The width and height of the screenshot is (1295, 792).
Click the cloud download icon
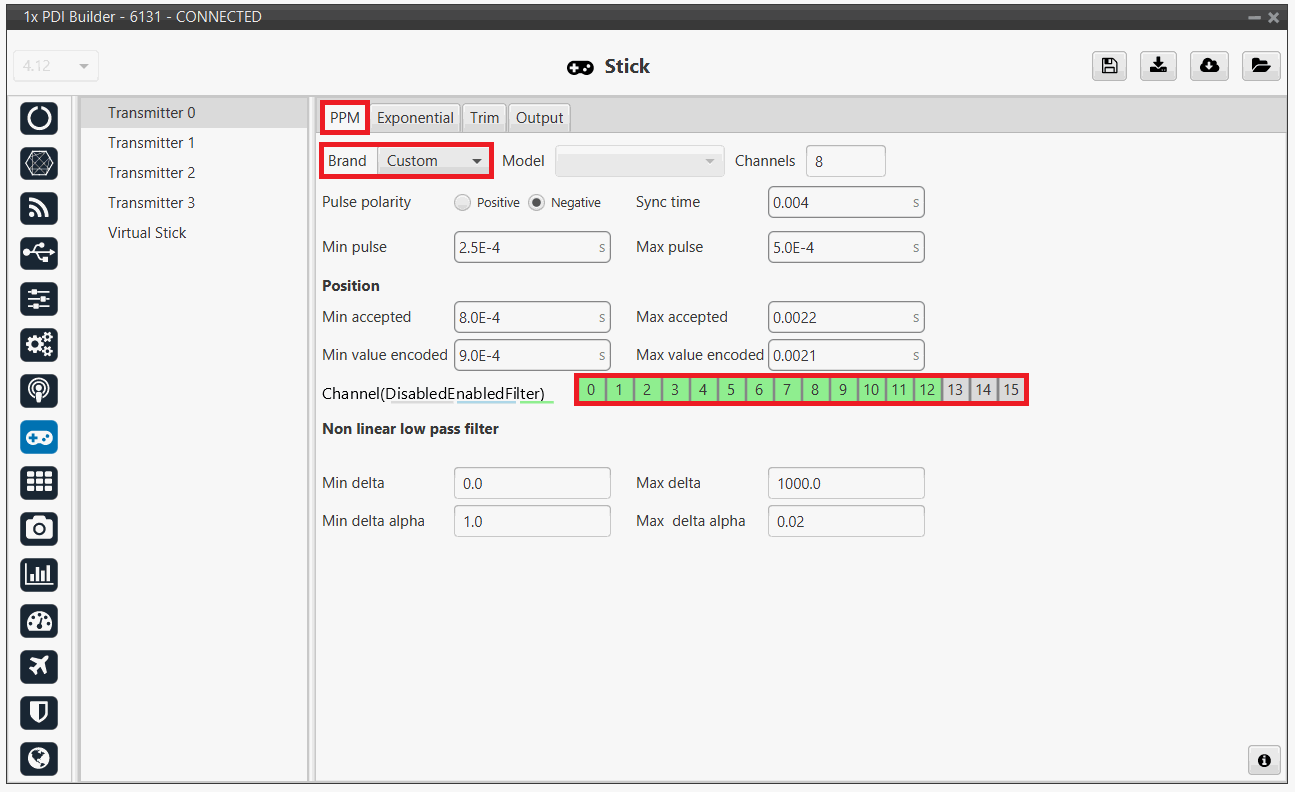1209,66
